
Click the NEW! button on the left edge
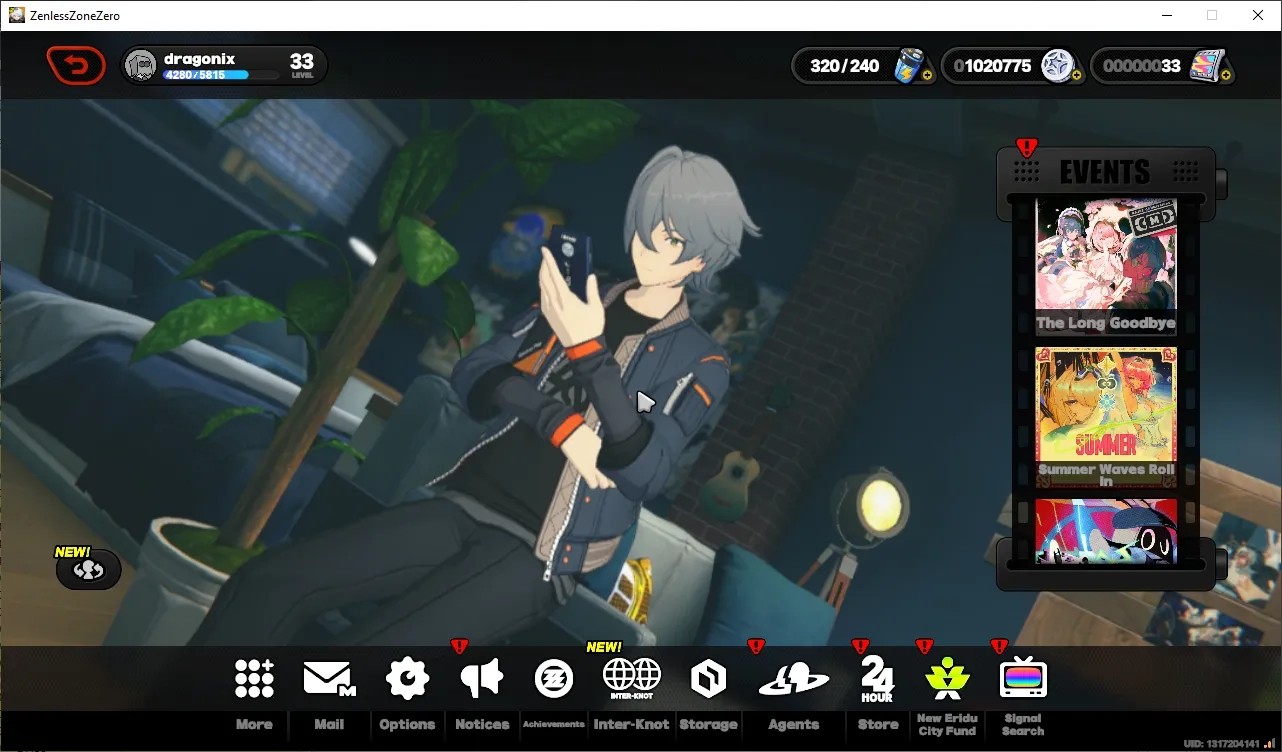[x=88, y=569]
